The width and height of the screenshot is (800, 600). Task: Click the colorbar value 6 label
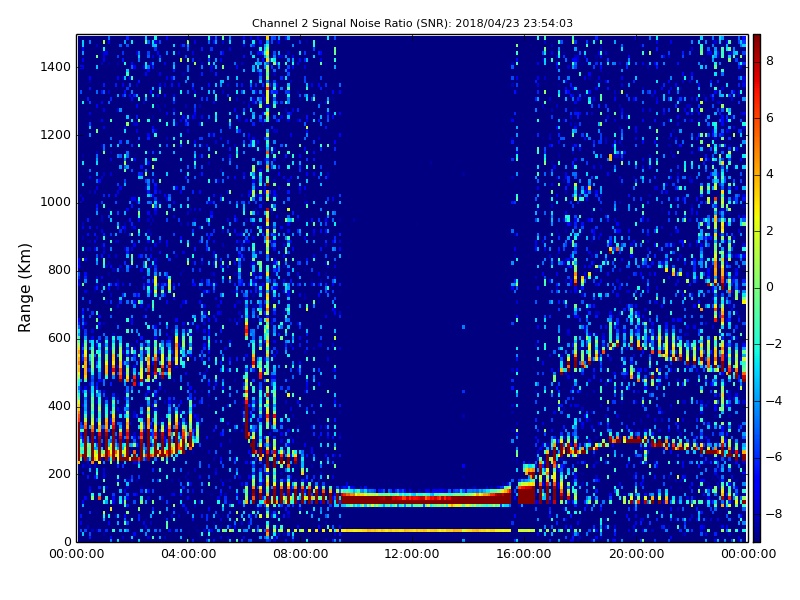770,118
